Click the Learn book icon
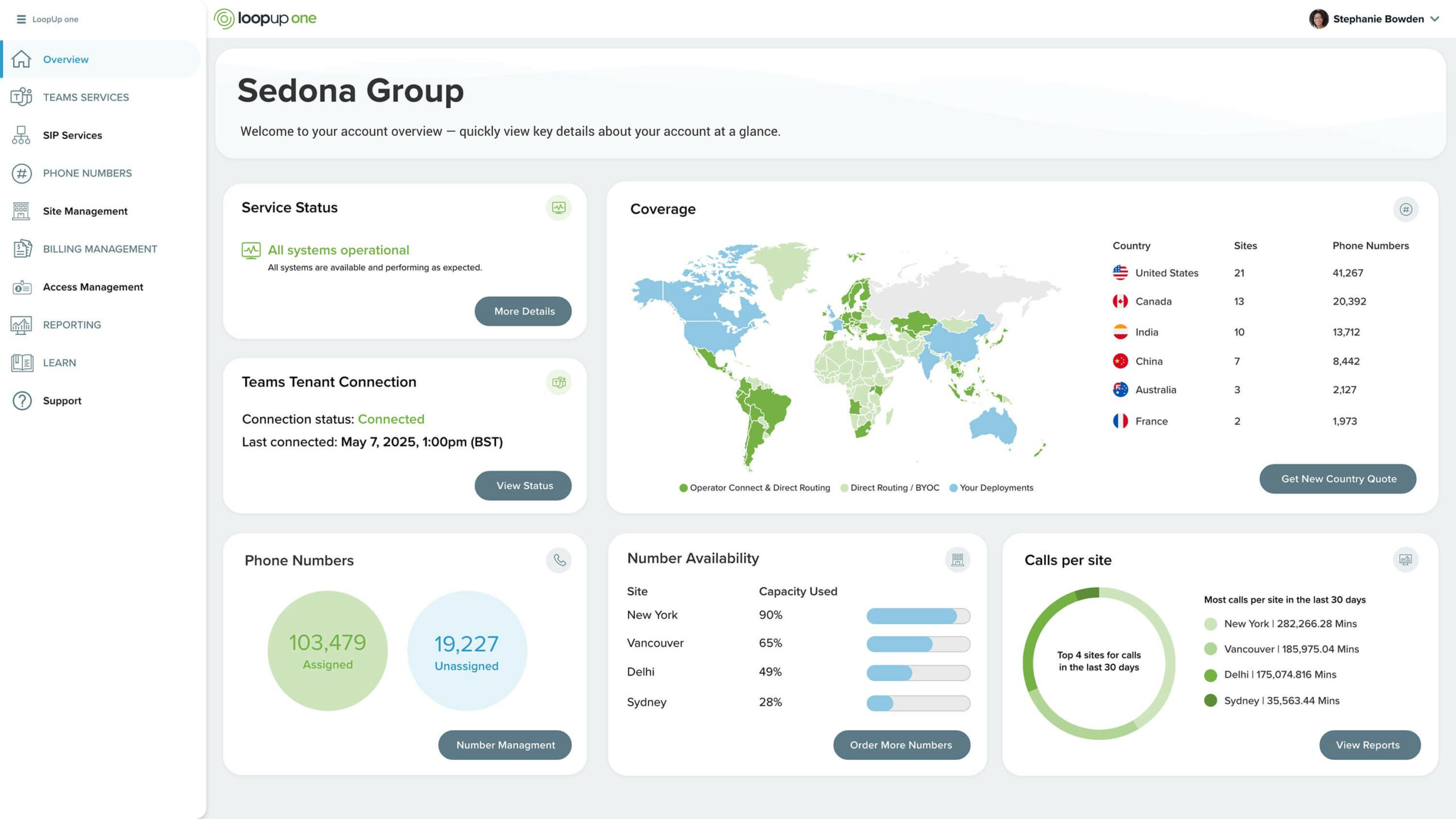This screenshot has height=819, width=1456. pos(22,363)
